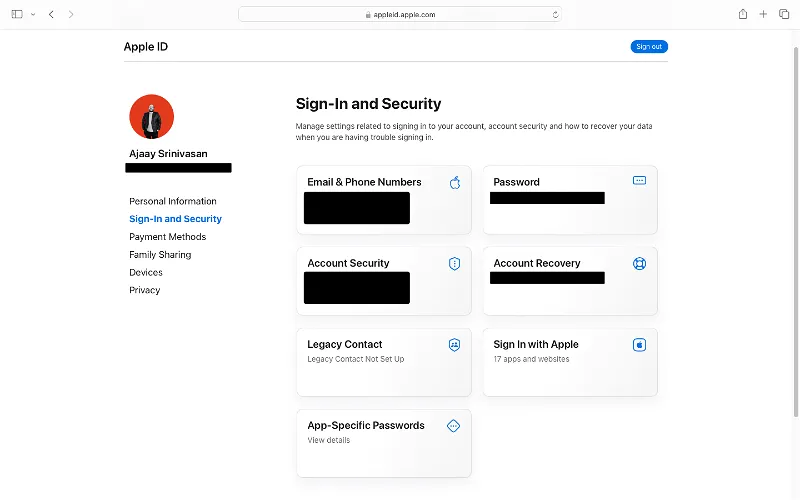Open Personal Information in the sidebar

click(172, 201)
